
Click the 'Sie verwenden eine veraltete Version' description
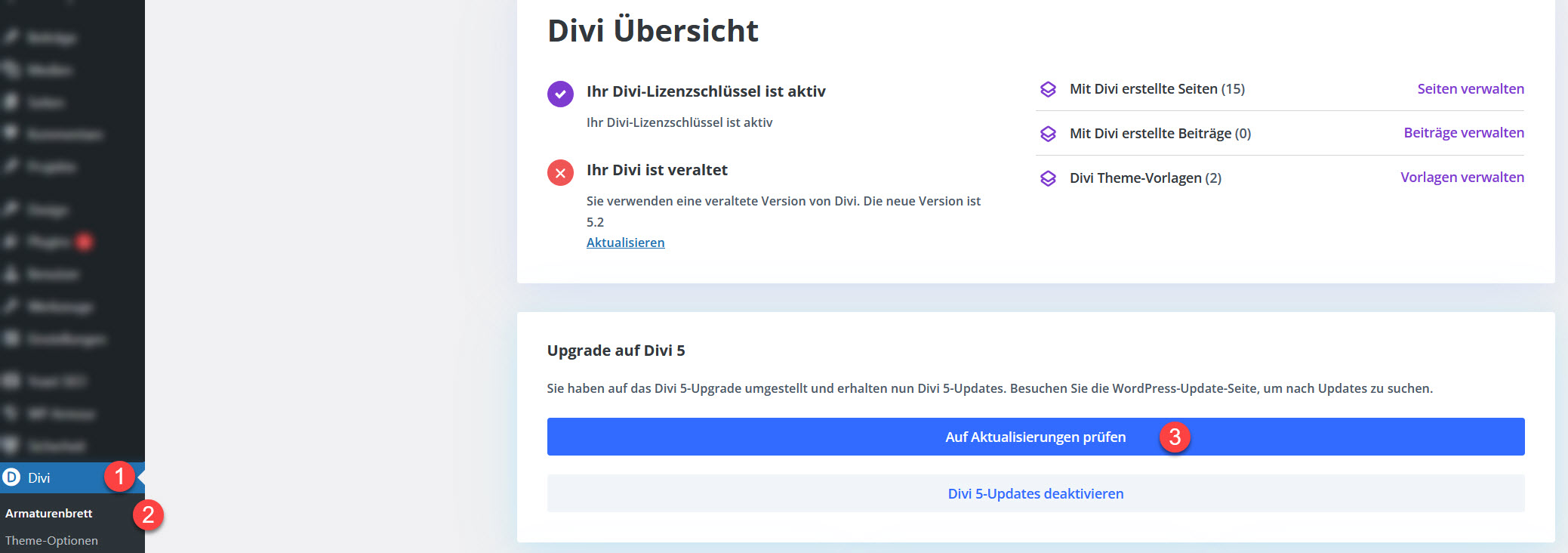(784, 212)
